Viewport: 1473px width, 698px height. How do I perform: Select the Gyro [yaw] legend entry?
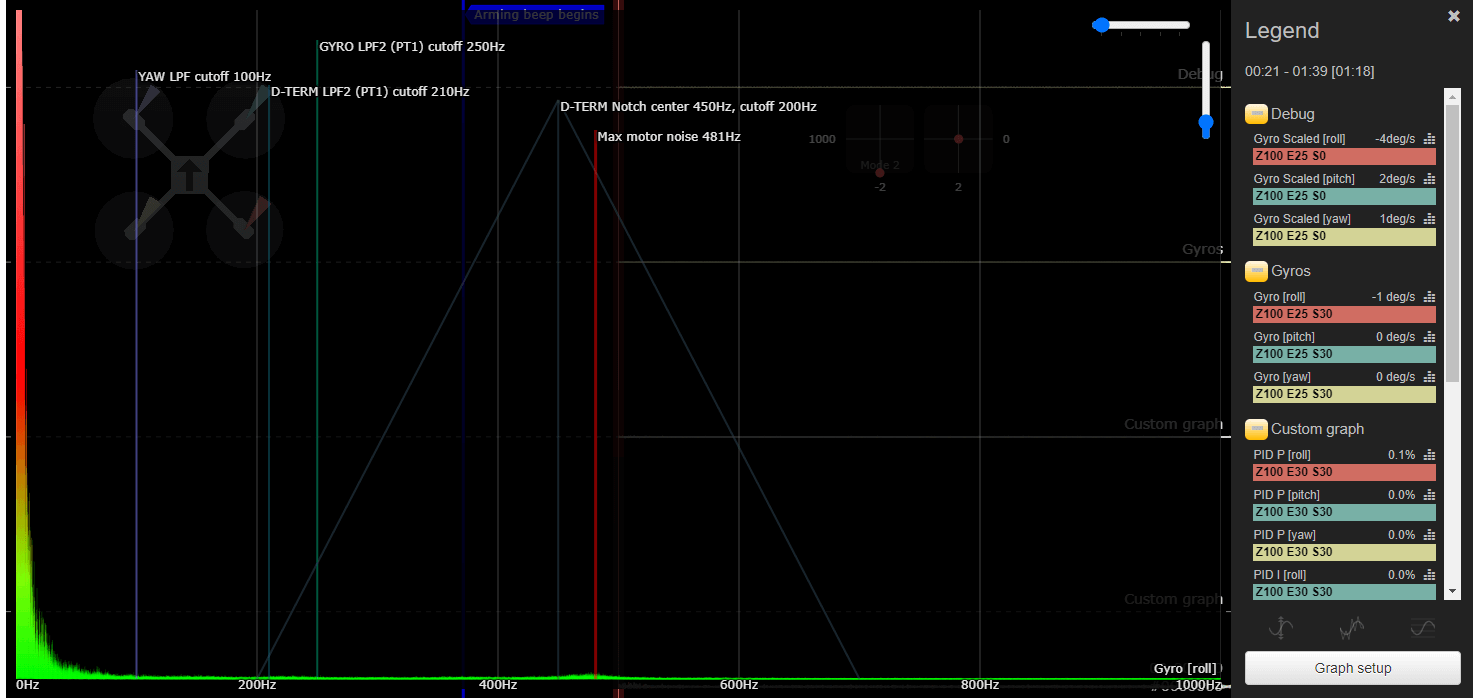[1282, 377]
